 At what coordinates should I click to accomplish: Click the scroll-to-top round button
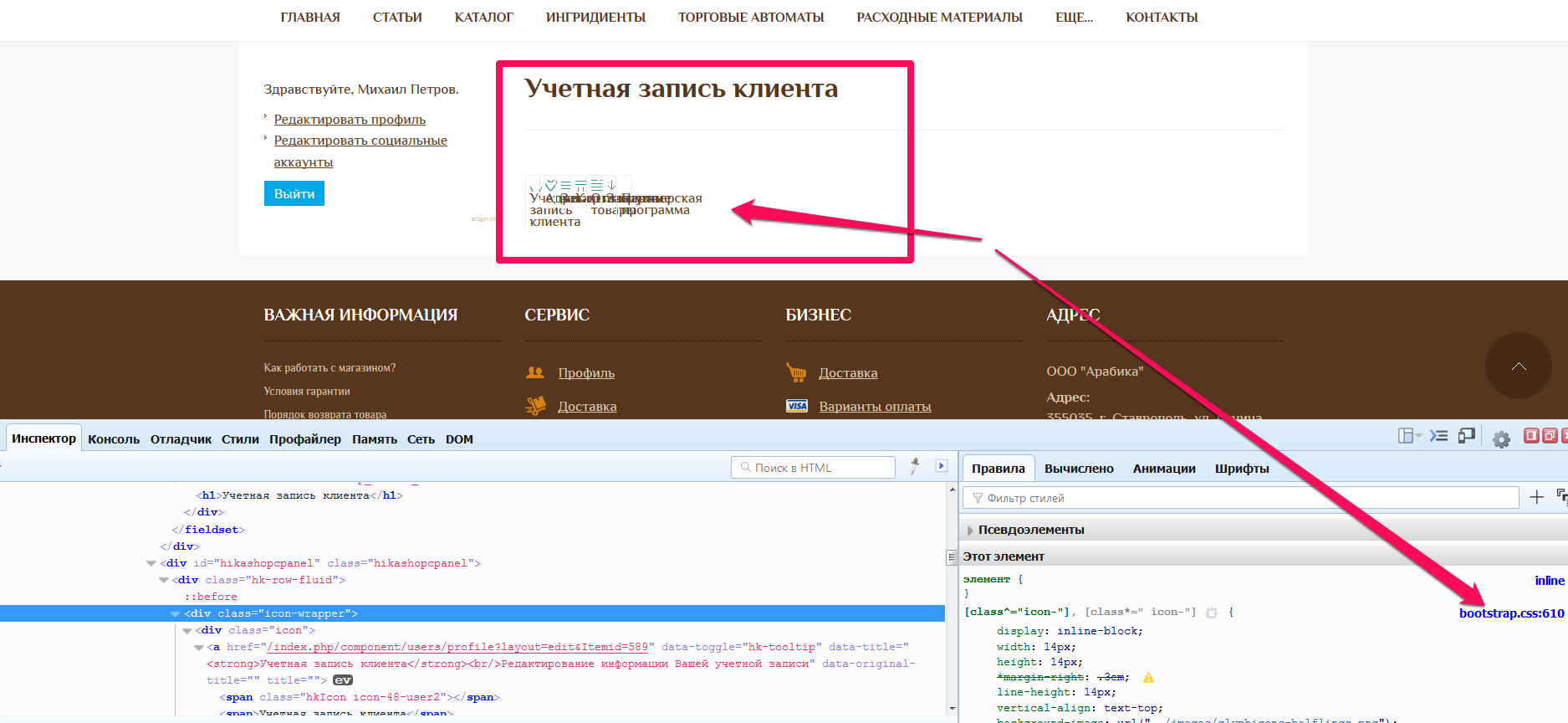point(1519,366)
